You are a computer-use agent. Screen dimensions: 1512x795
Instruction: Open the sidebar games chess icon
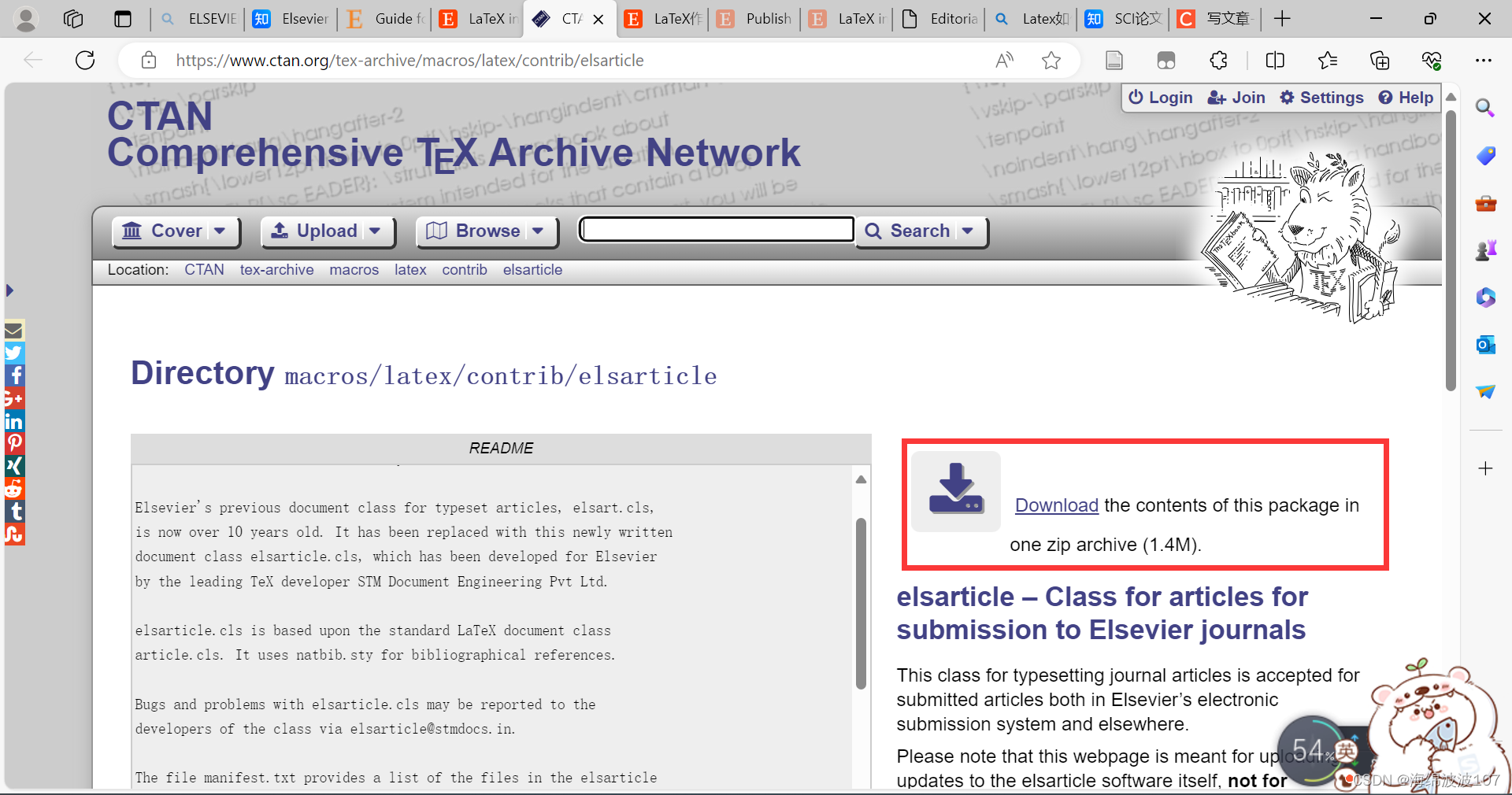(x=1485, y=250)
